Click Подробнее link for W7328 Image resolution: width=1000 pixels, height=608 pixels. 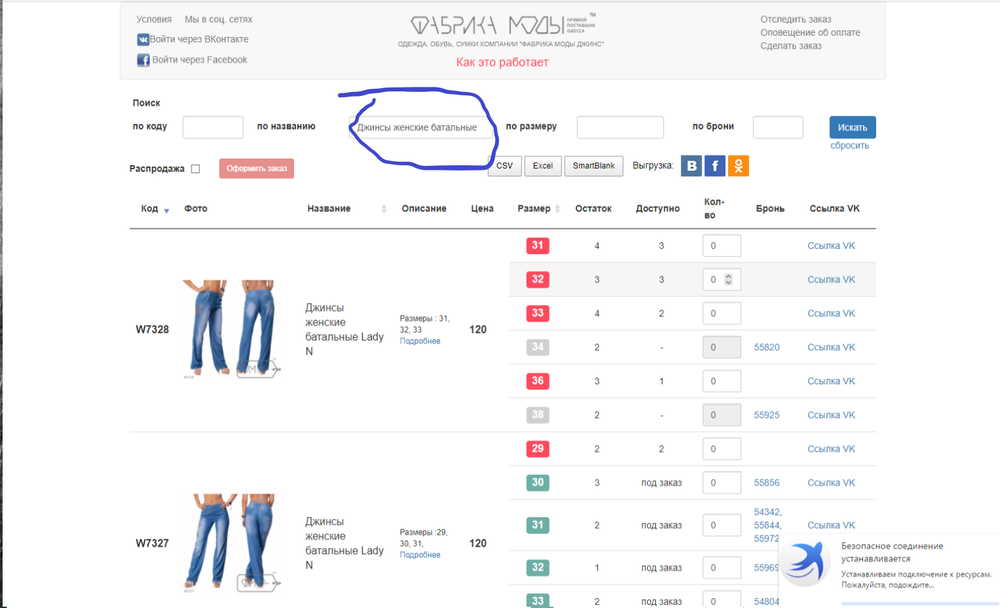coord(420,341)
